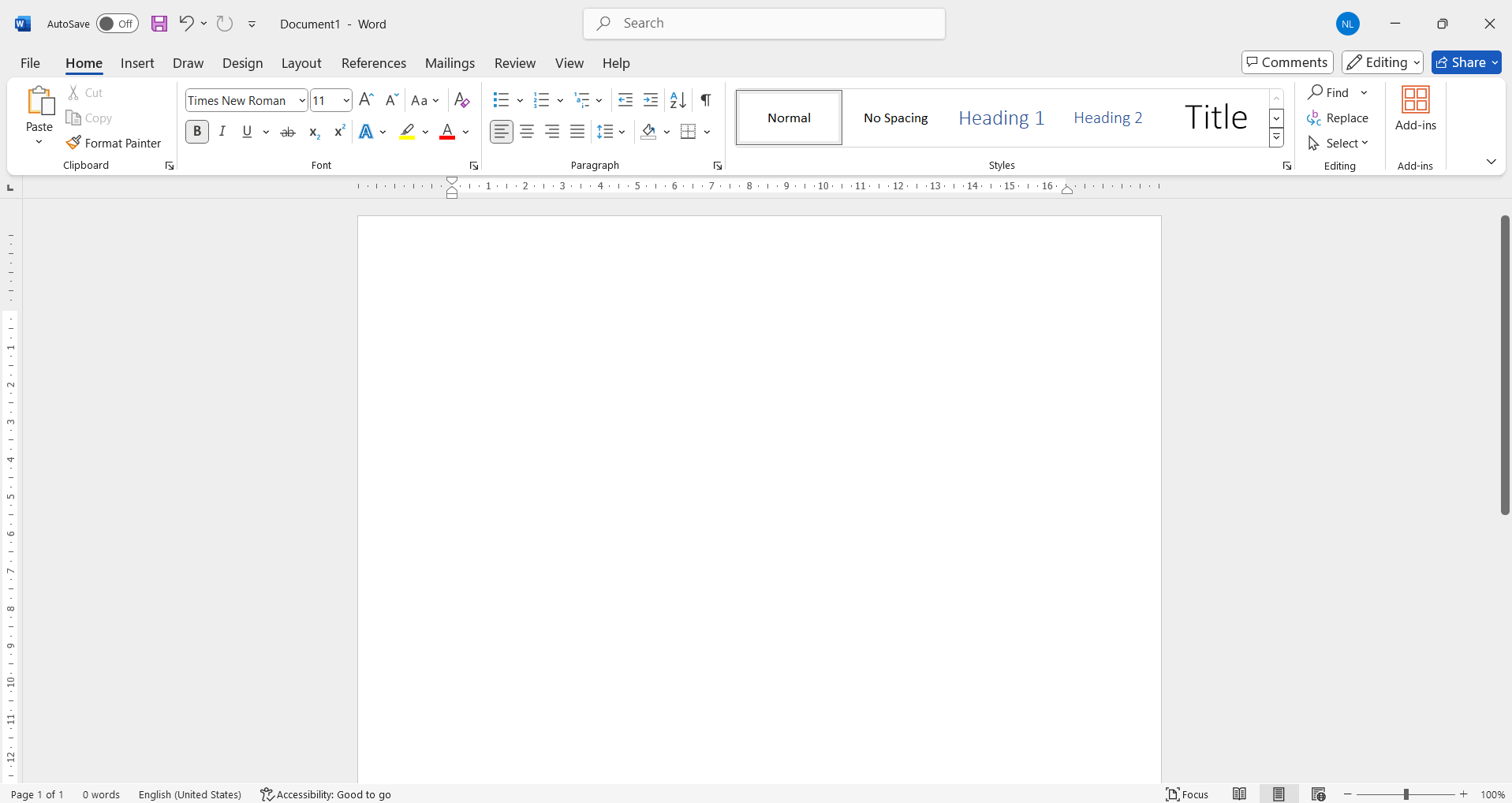Click the Comments button

click(1286, 62)
